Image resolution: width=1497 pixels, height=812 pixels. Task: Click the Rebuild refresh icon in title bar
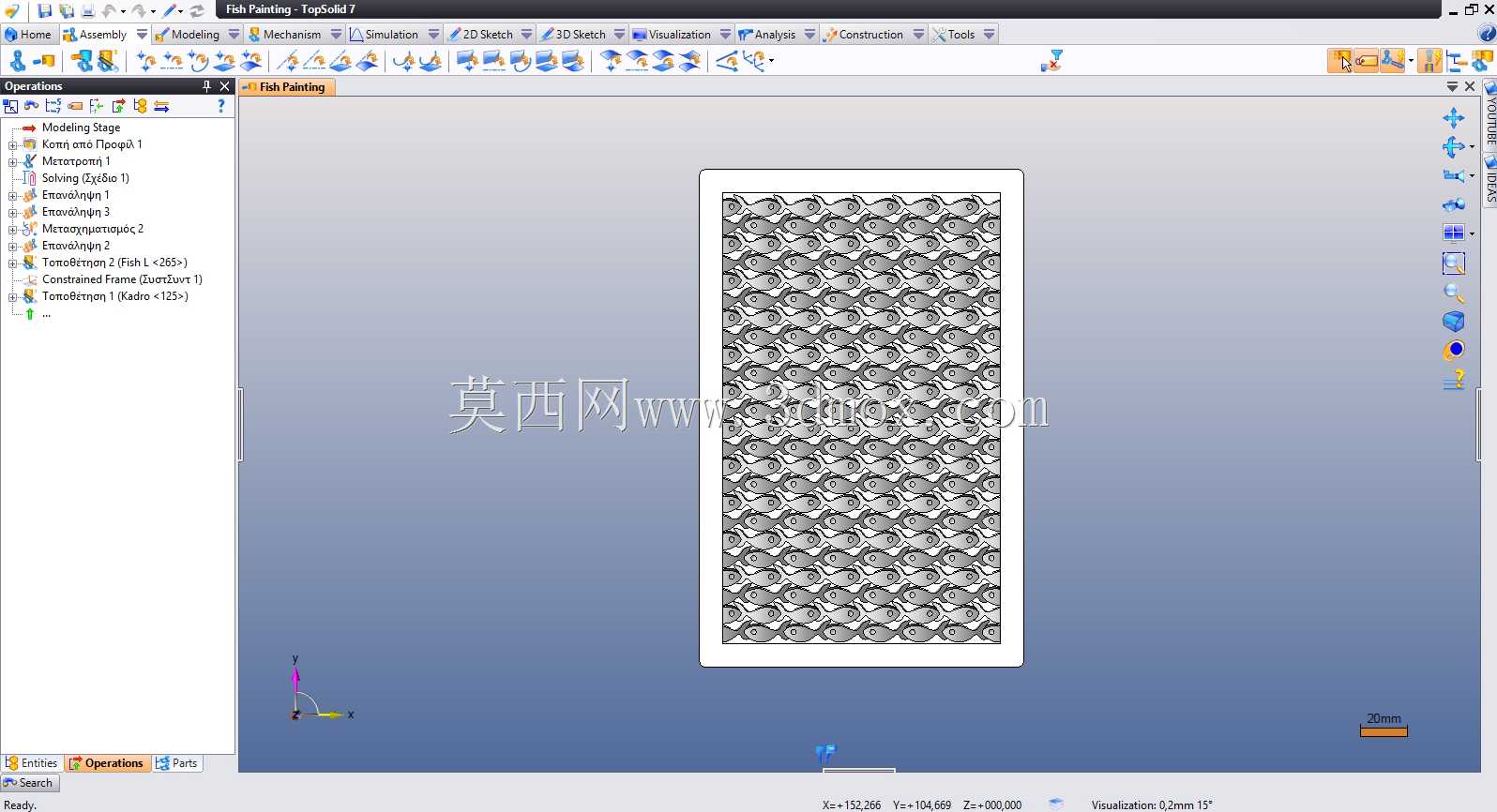(x=197, y=11)
